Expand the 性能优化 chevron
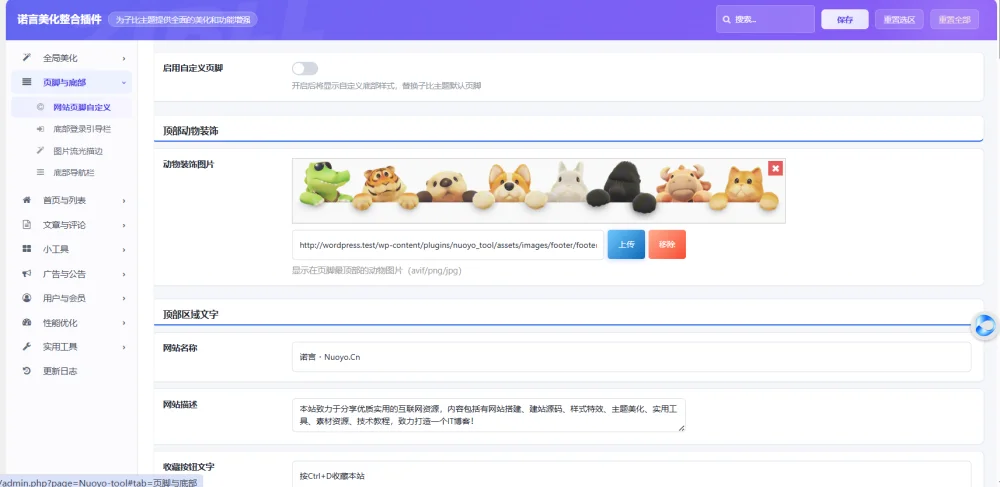The width and height of the screenshot is (1000, 487). point(124,323)
